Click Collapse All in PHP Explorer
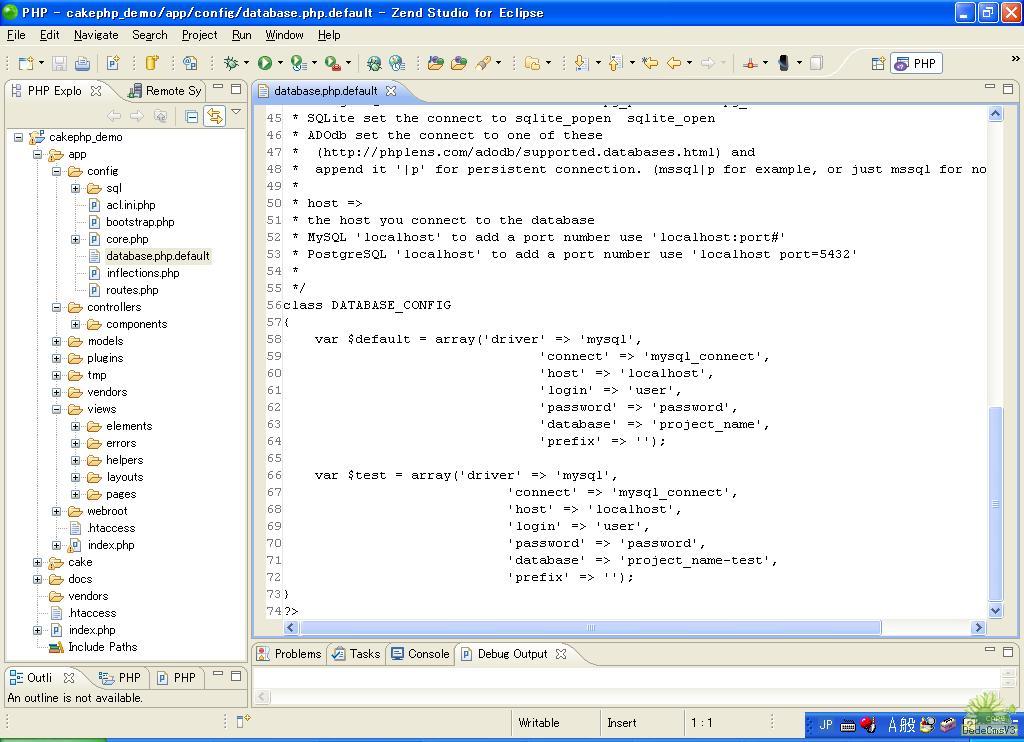The image size is (1024, 742). click(191, 116)
